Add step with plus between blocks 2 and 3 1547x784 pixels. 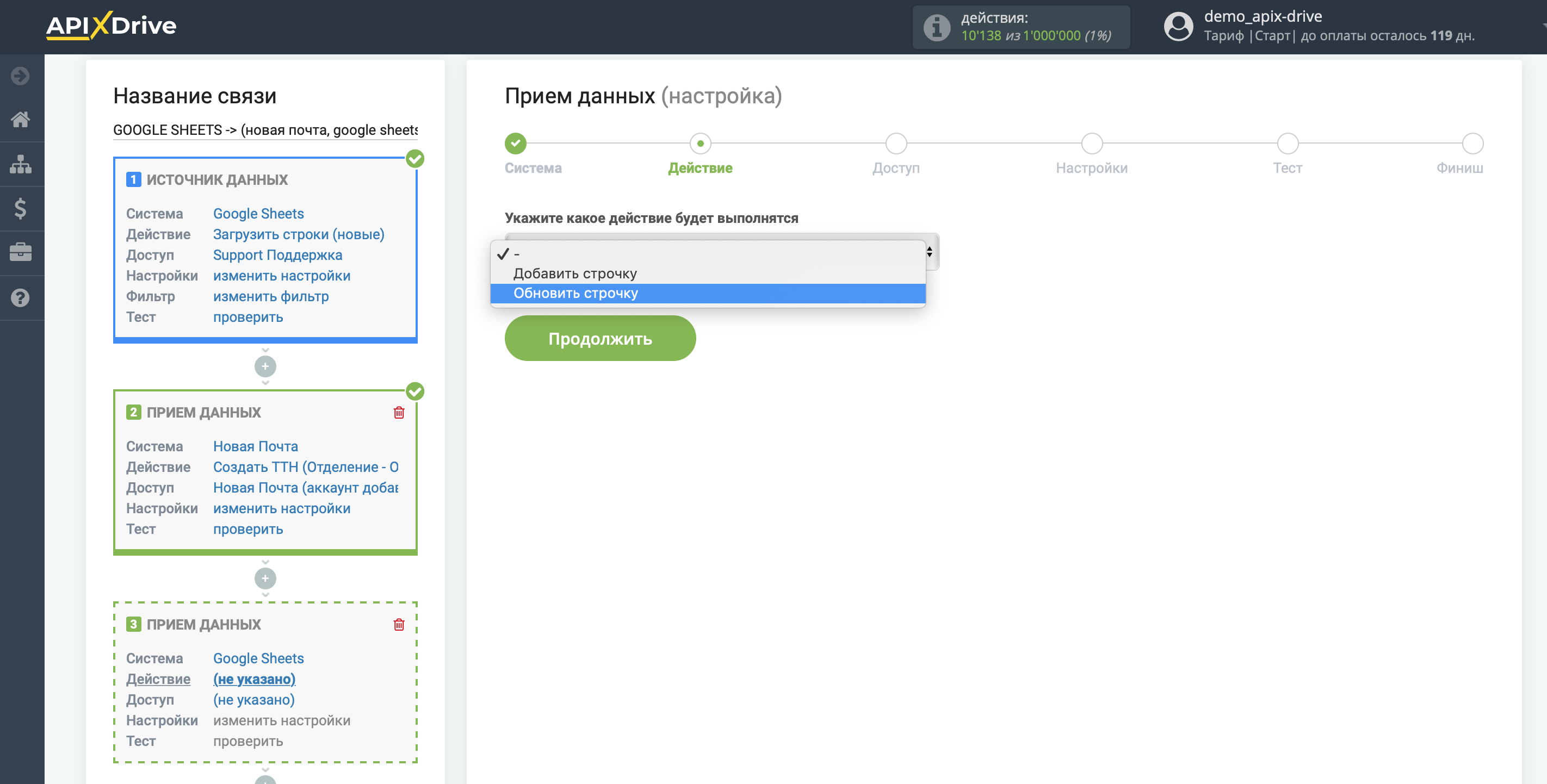[x=265, y=578]
